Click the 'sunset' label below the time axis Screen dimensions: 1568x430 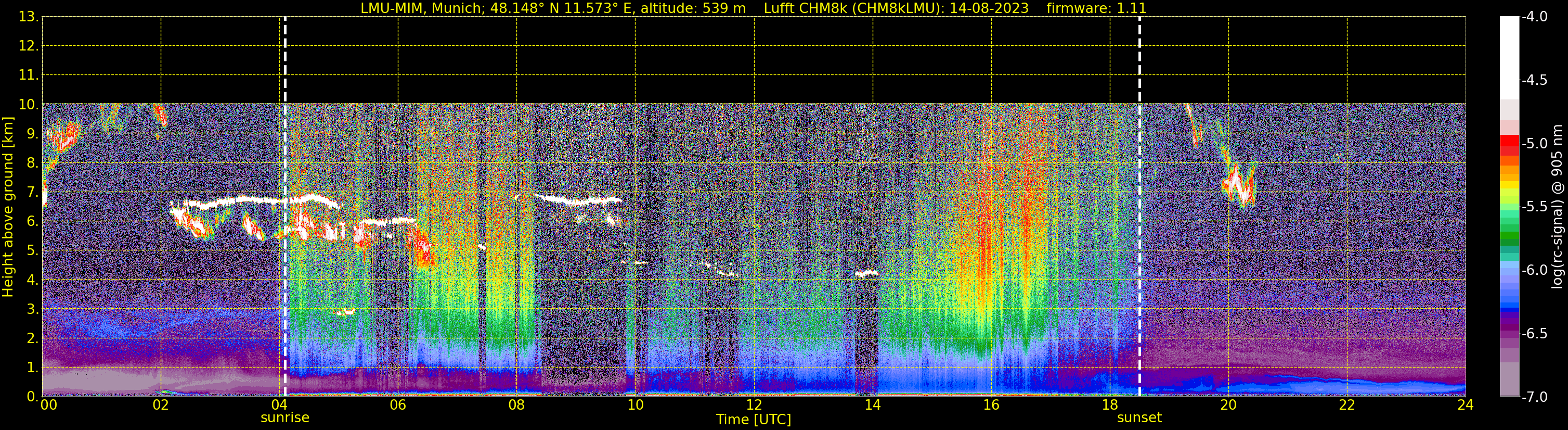point(1139,418)
